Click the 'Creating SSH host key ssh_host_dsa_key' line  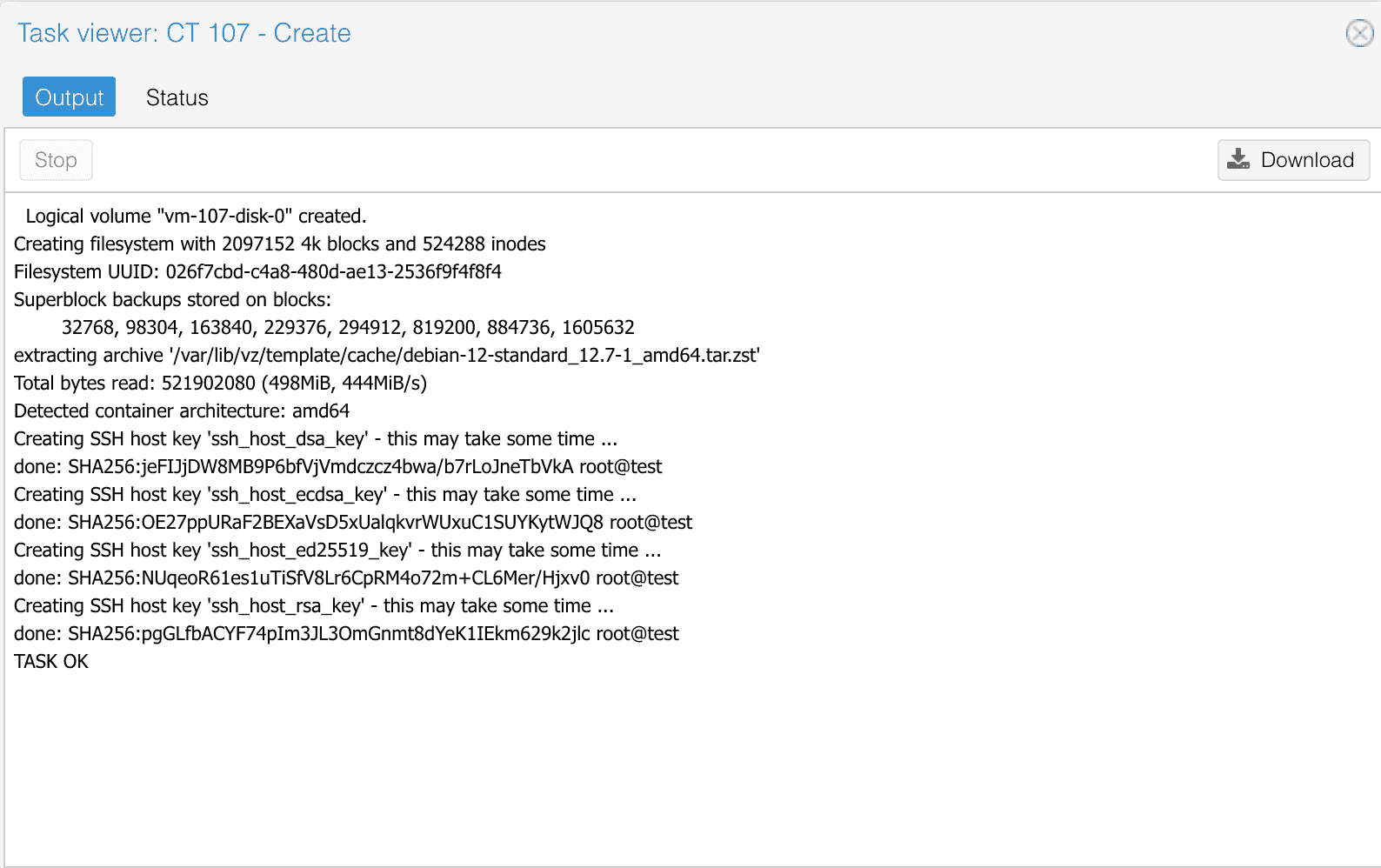point(315,439)
